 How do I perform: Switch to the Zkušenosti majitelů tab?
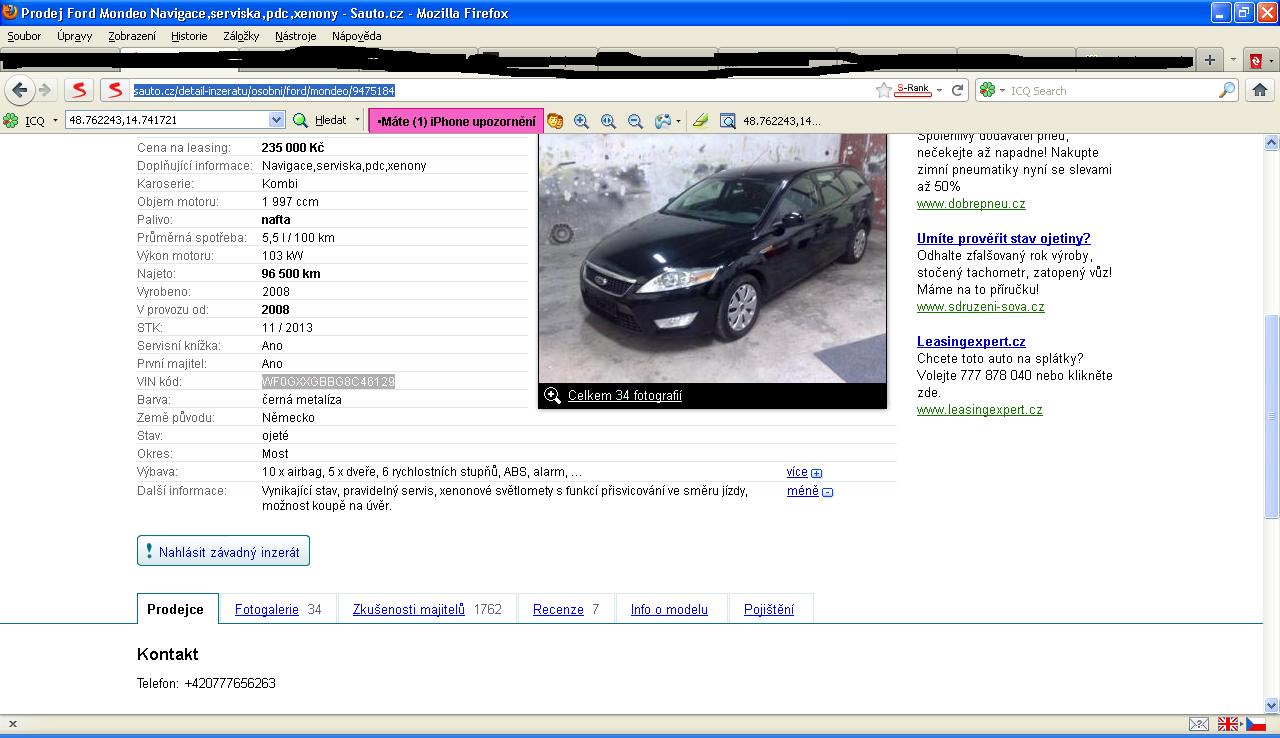[409, 609]
